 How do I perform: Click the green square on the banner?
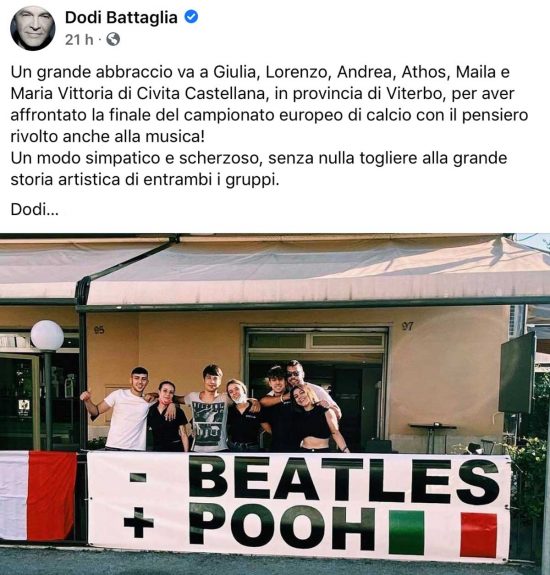coord(406,533)
